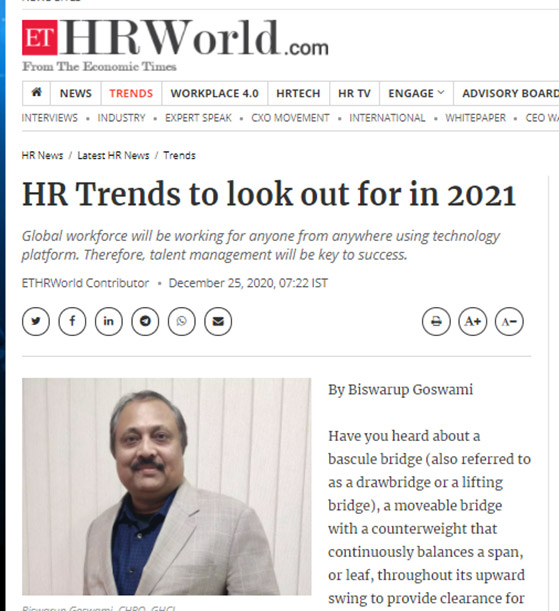Click date 'December 25, 2020, 07:22 IST'
This screenshot has width=559, height=611.
248,283
